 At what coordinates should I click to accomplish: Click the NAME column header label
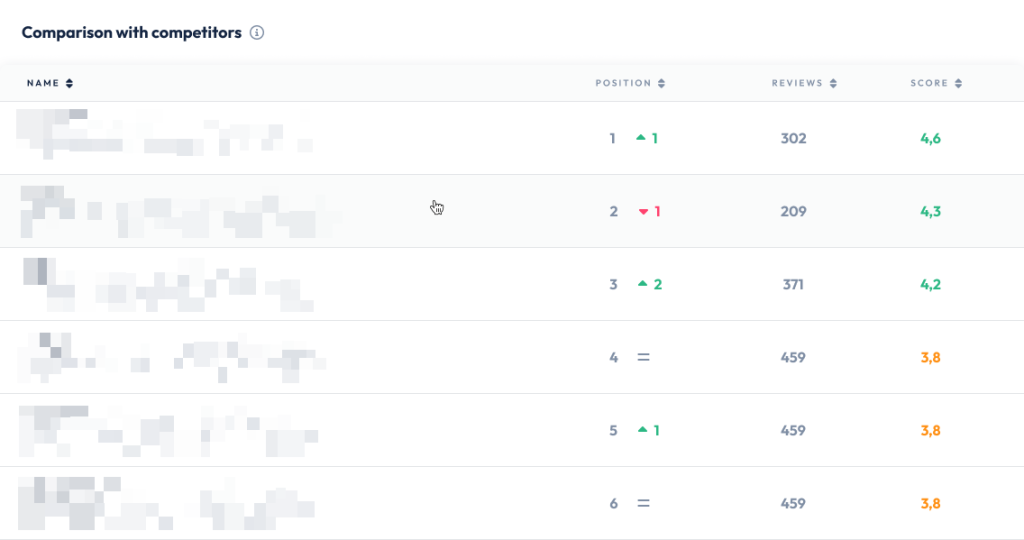[x=43, y=83]
